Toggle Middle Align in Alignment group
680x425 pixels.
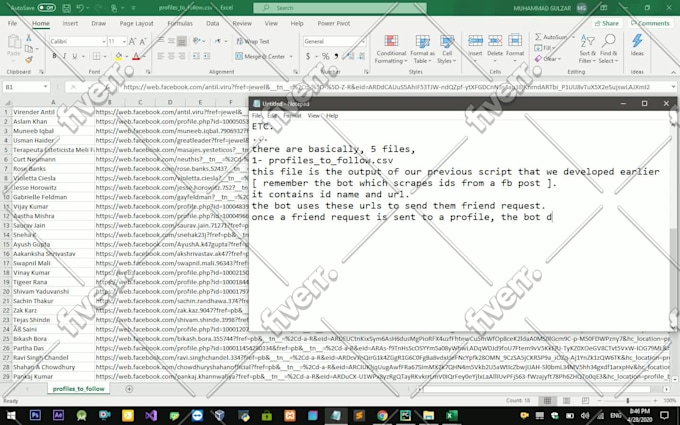[x=171, y=41]
